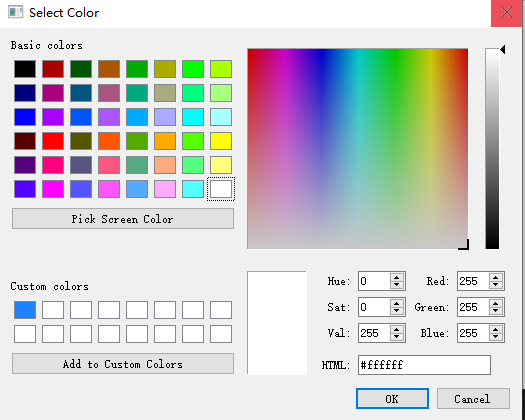
Task: Choose the dark maroon swatch in fourth row
Action: point(25,141)
